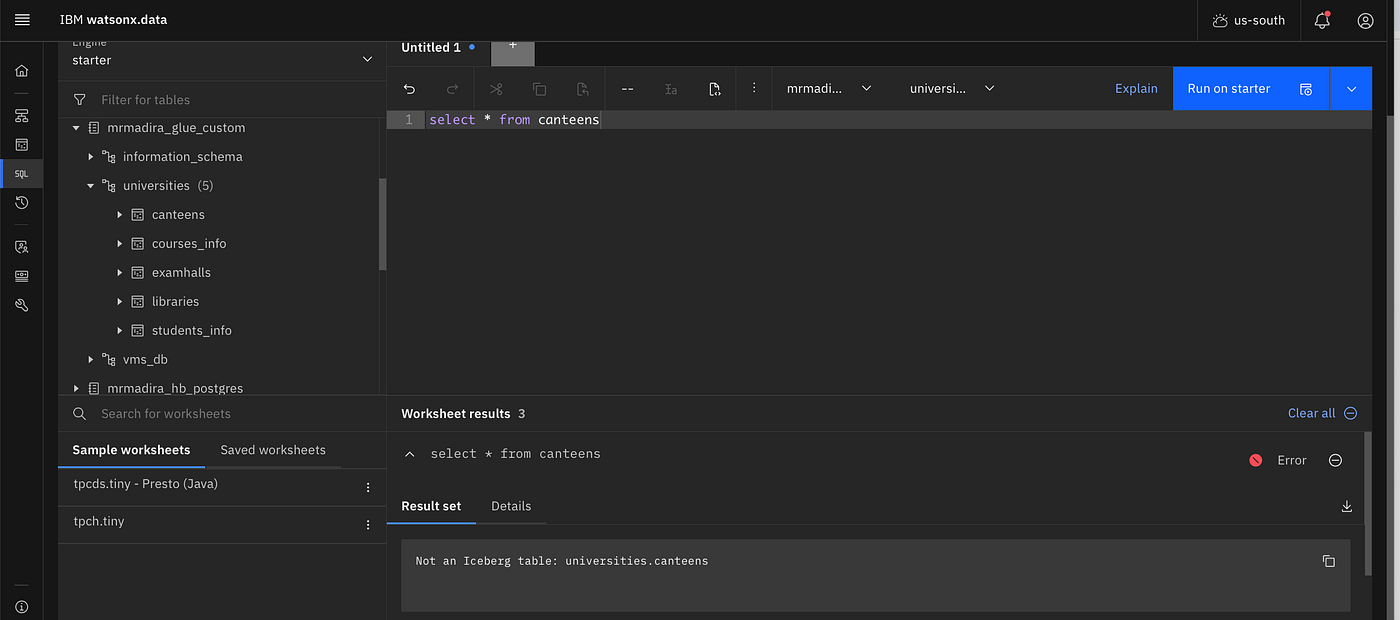Open the mrmadi... catalog dropdown
Viewport: 1400px width, 620px height.
829,89
